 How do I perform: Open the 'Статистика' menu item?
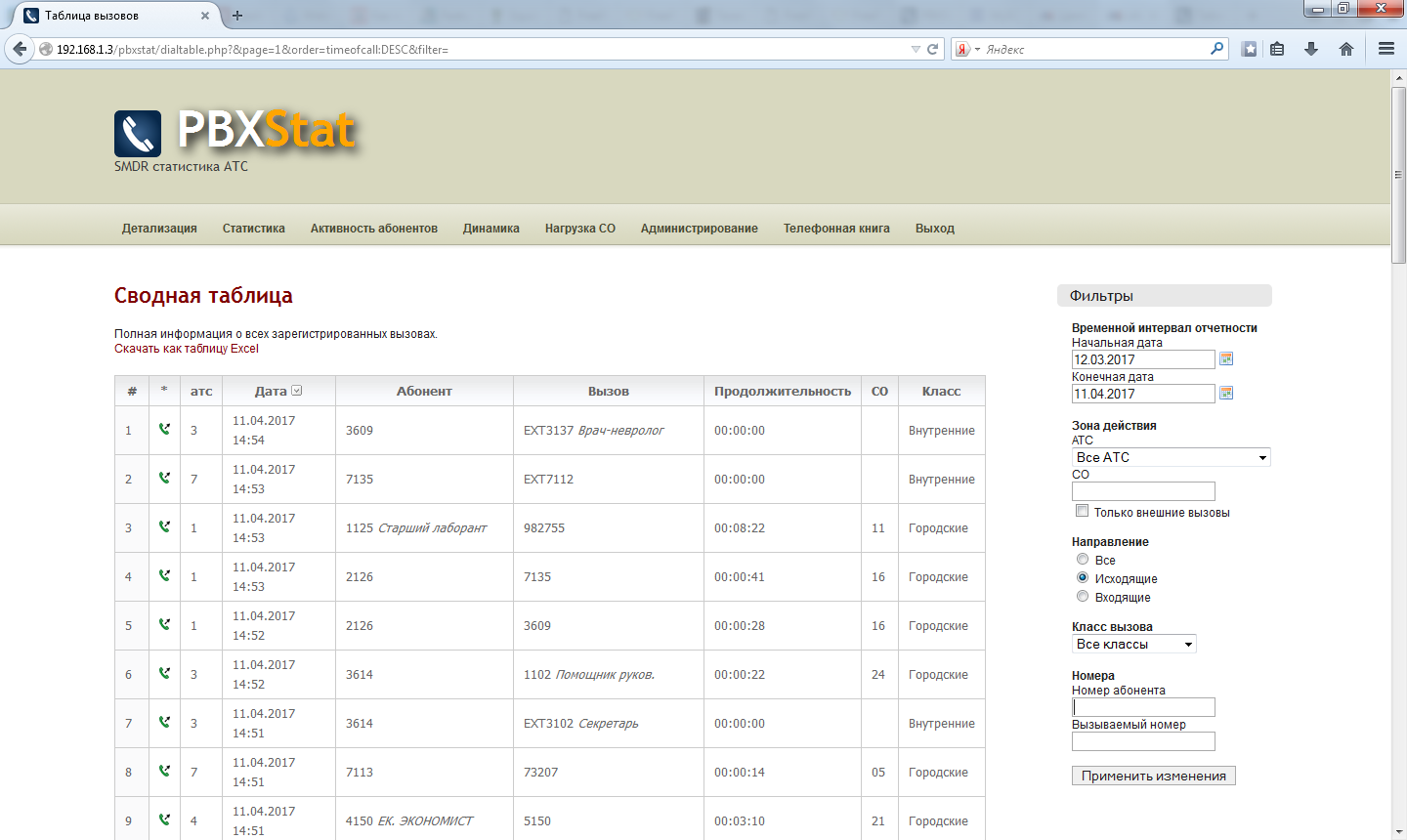pyautogui.click(x=254, y=229)
